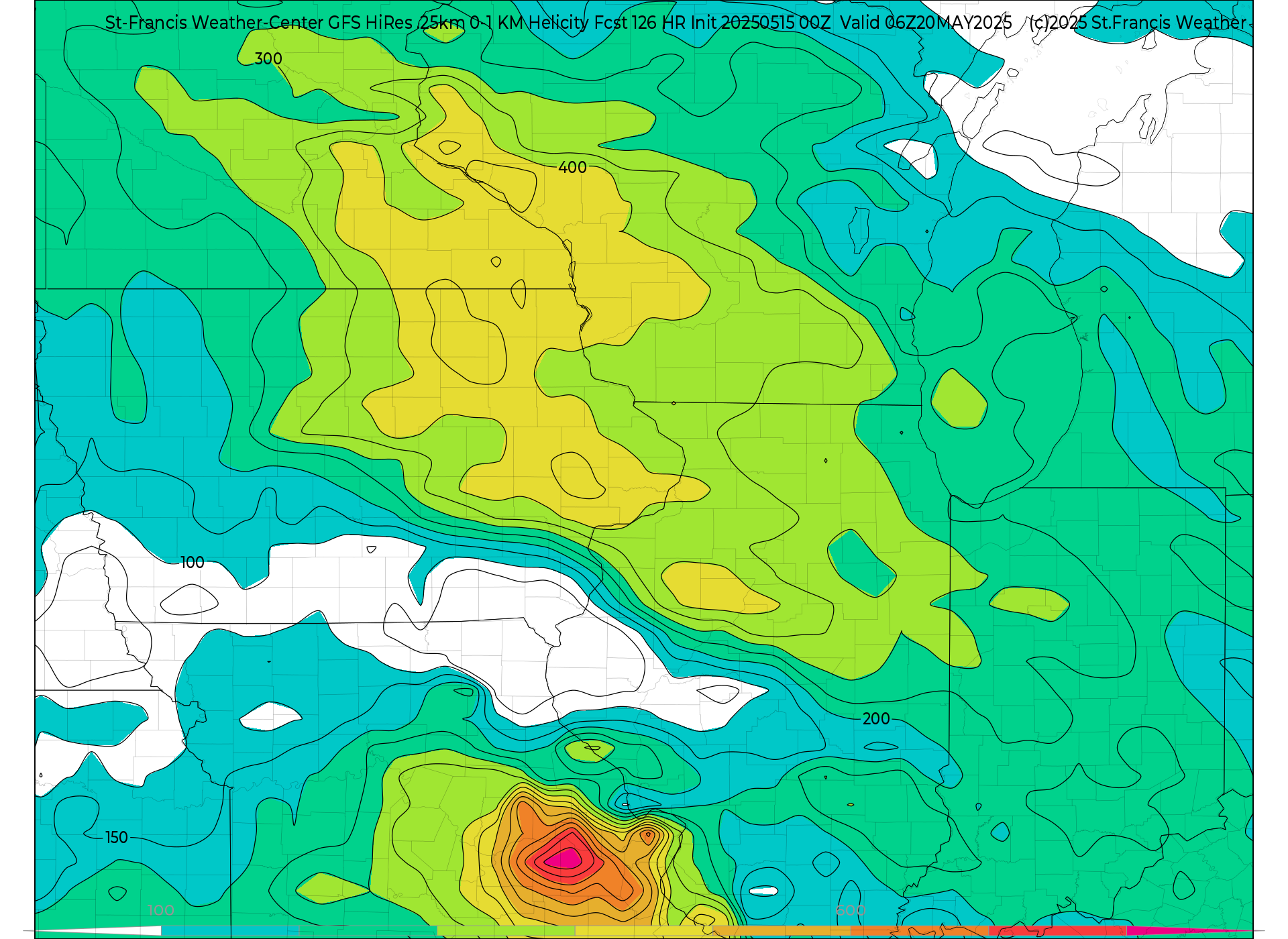1288x939 pixels.
Task: Click the '400' contour label
Action: tap(572, 168)
